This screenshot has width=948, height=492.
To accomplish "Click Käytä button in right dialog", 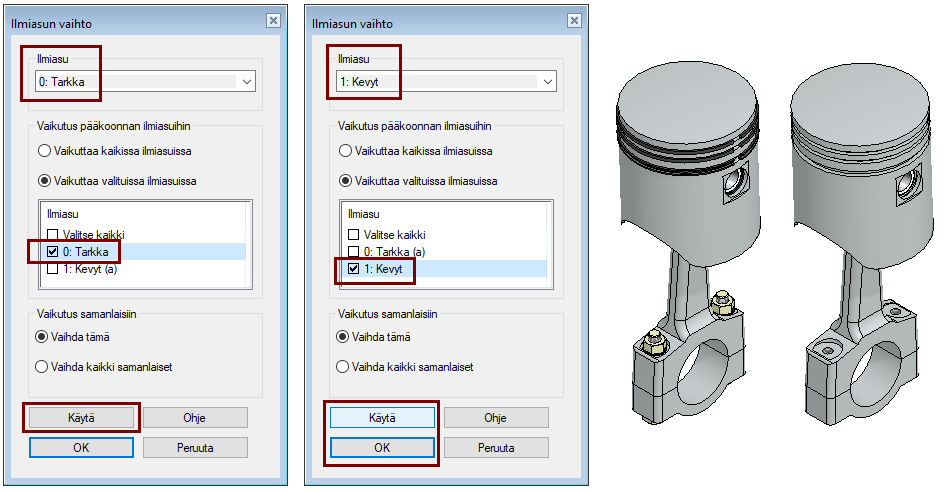I will 382,418.
